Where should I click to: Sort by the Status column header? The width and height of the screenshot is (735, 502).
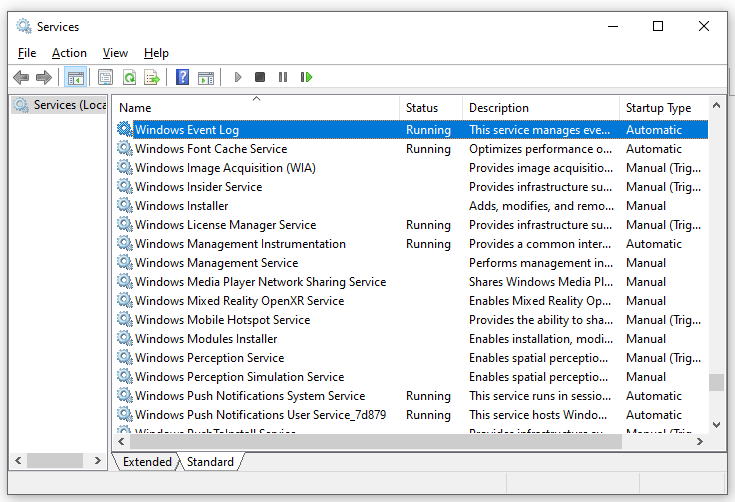(431, 108)
